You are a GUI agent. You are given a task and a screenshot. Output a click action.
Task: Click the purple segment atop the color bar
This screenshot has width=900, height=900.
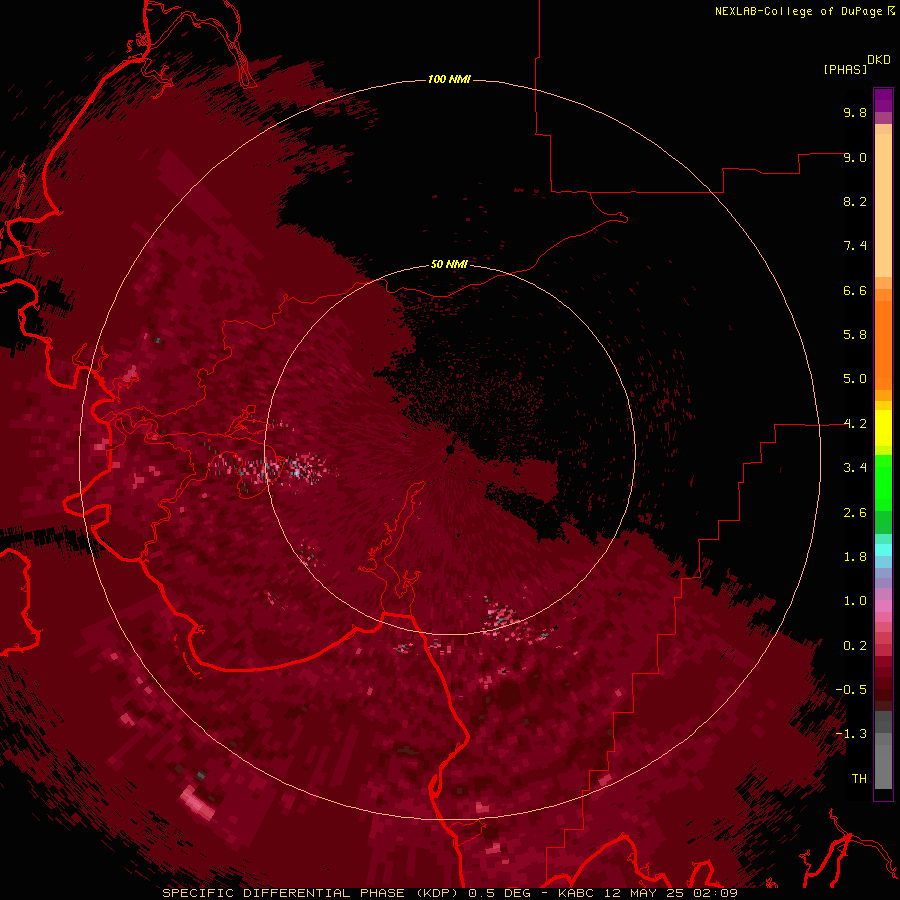pos(883,100)
